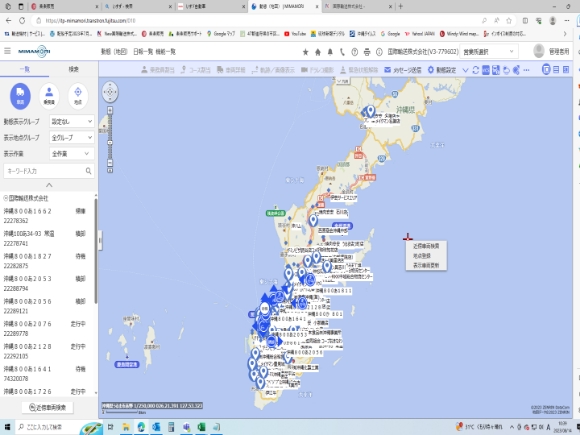Screen dimensions: 580x435
Task: Choose 近傍車両検索 in the map context menu
Action: click(x=426, y=246)
